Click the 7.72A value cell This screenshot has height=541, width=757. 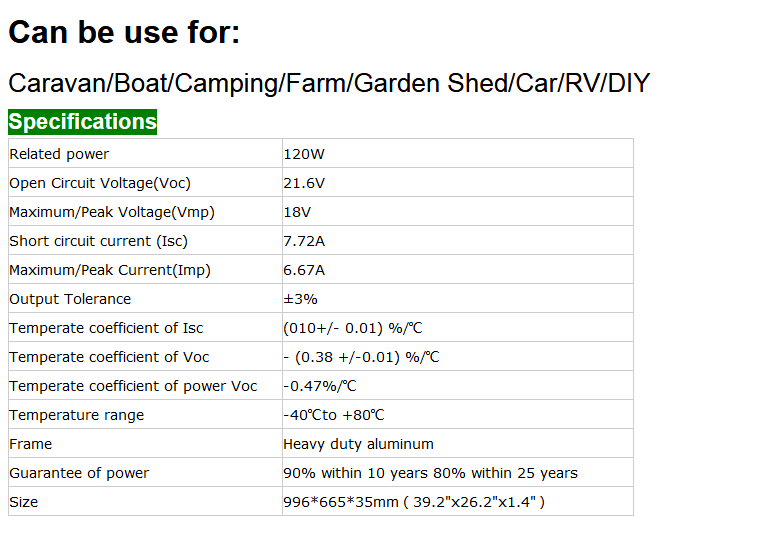pyautogui.click(x=304, y=241)
